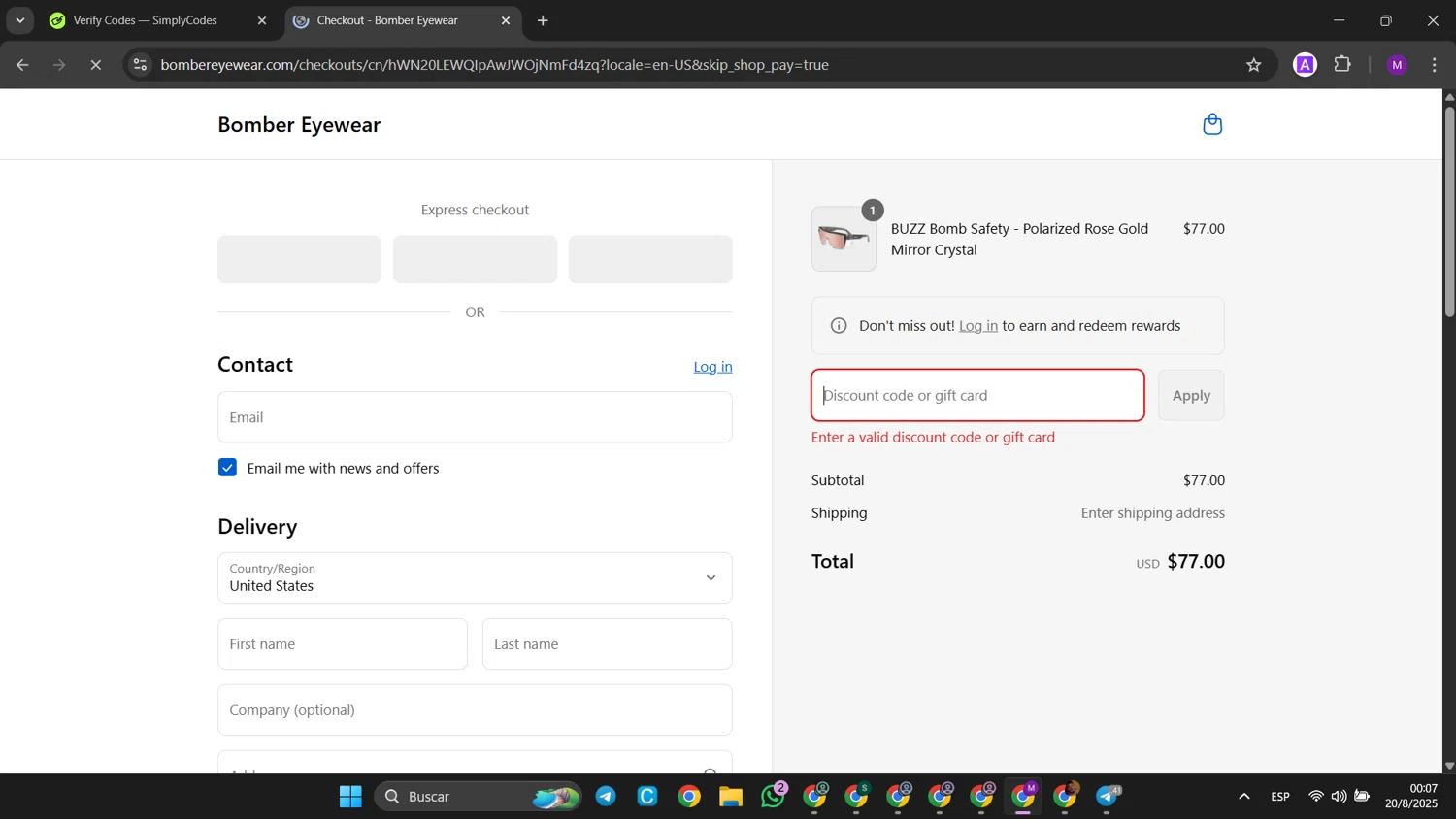Click Enter shipping address text
The width and height of the screenshot is (1456, 819).
click(x=1152, y=513)
